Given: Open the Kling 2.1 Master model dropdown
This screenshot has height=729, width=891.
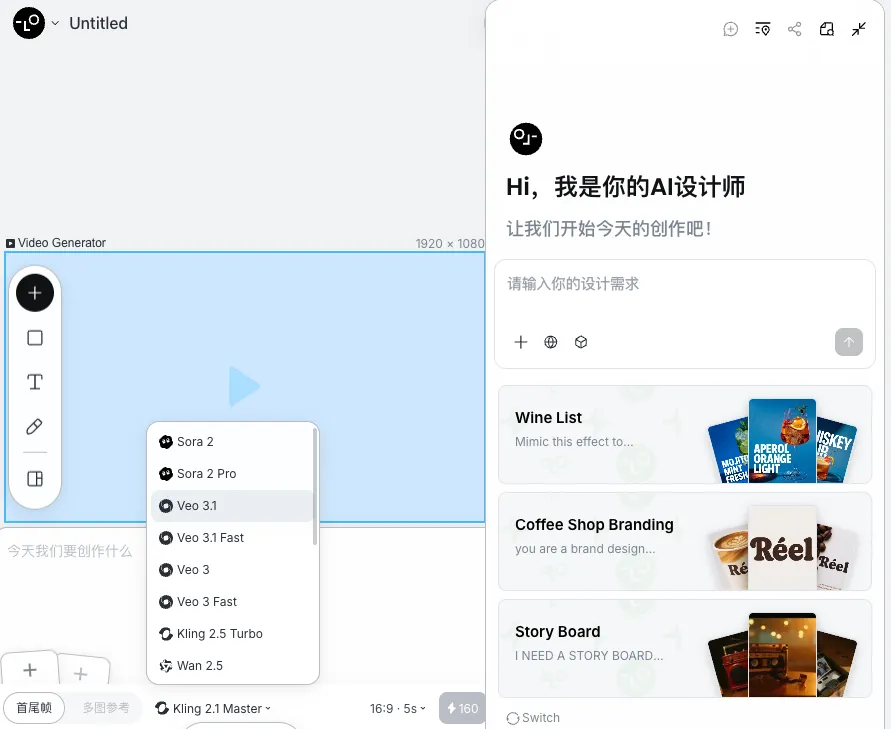Looking at the screenshot, I should [214, 708].
